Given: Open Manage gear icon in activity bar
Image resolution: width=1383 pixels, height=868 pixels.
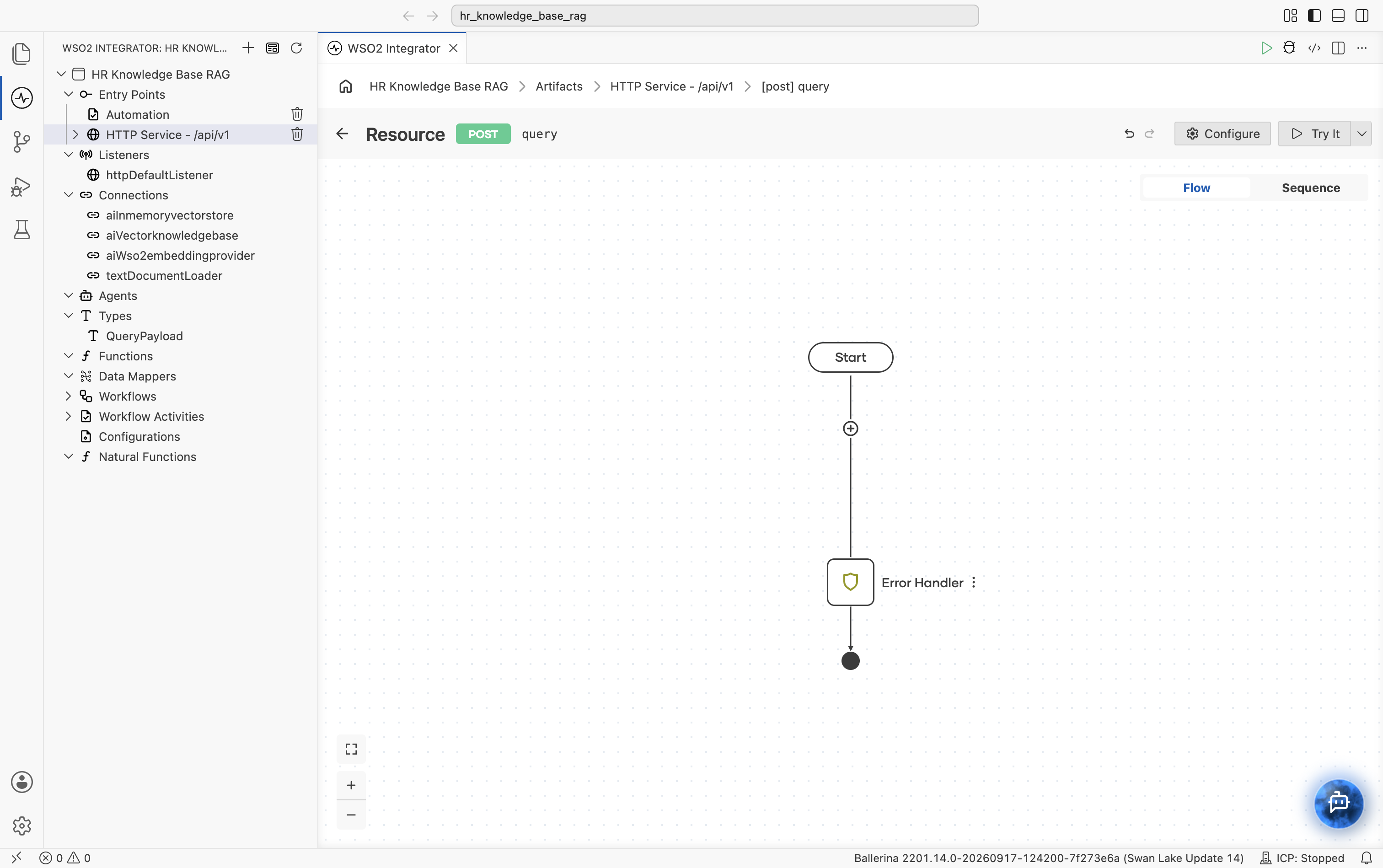Looking at the screenshot, I should (x=22, y=826).
